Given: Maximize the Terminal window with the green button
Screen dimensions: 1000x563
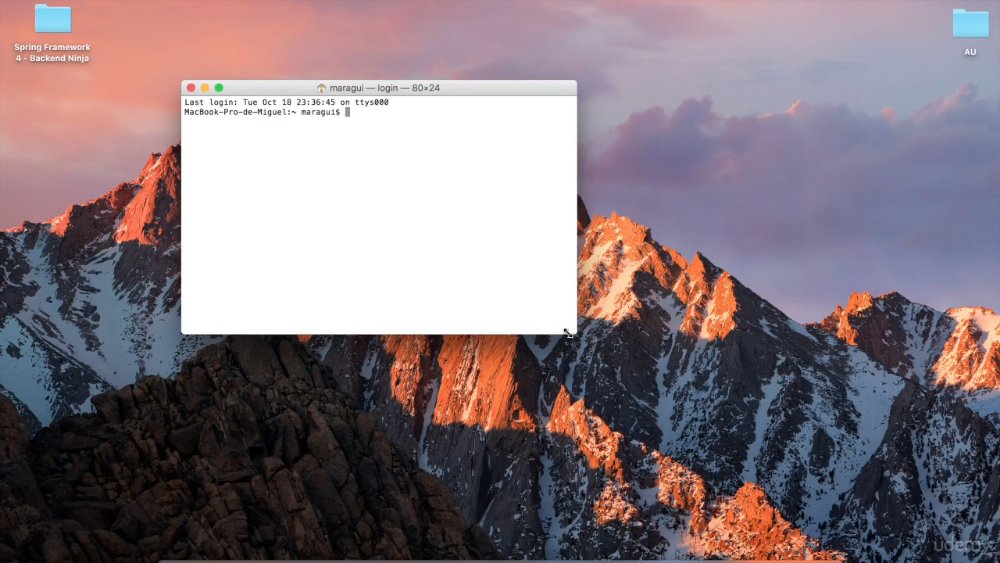Looking at the screenshot, I should click(x=219, y=88).
